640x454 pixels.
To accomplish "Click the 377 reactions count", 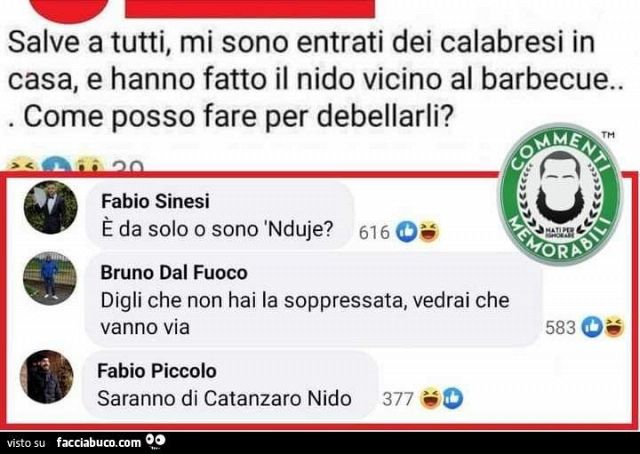I will 398,399.
